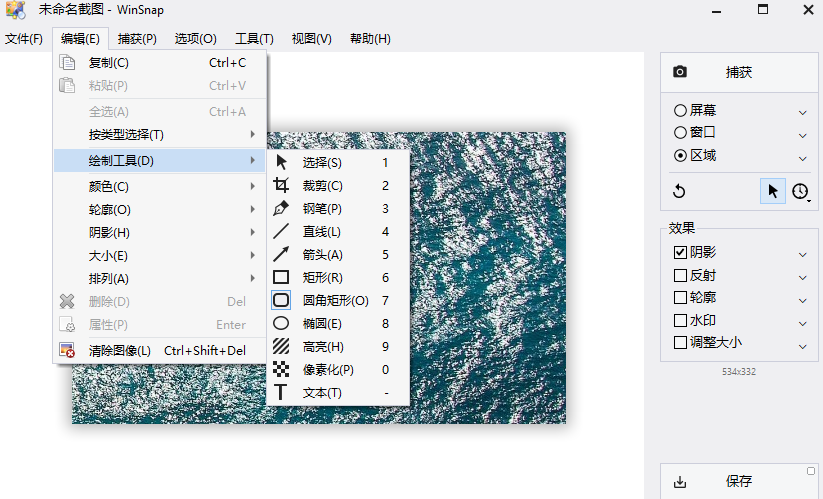Toggle the cursor pointer capture icon
Screen dimensions: 823x499
point(773,191)
